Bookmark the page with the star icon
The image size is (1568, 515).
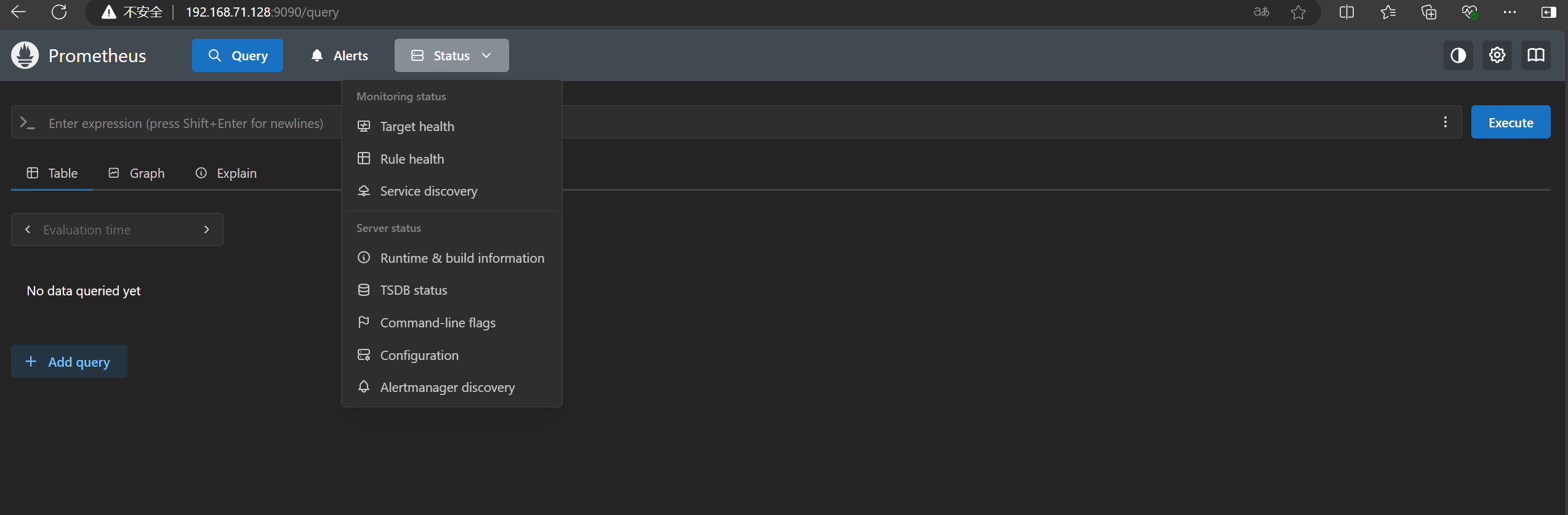click(1298, 12)
